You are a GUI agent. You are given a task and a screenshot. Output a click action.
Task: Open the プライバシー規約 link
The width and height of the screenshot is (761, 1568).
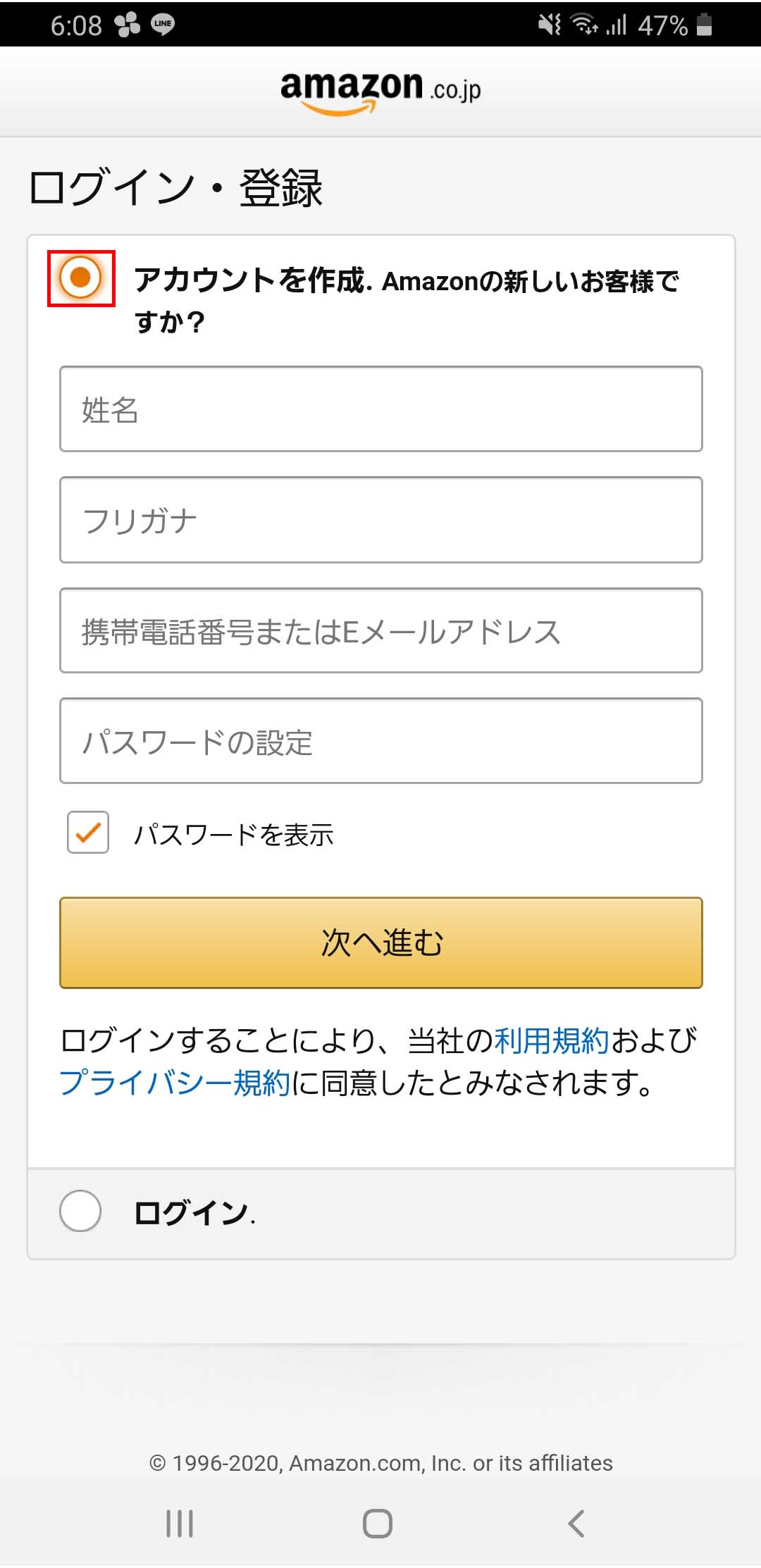(x=175, y=1083)
